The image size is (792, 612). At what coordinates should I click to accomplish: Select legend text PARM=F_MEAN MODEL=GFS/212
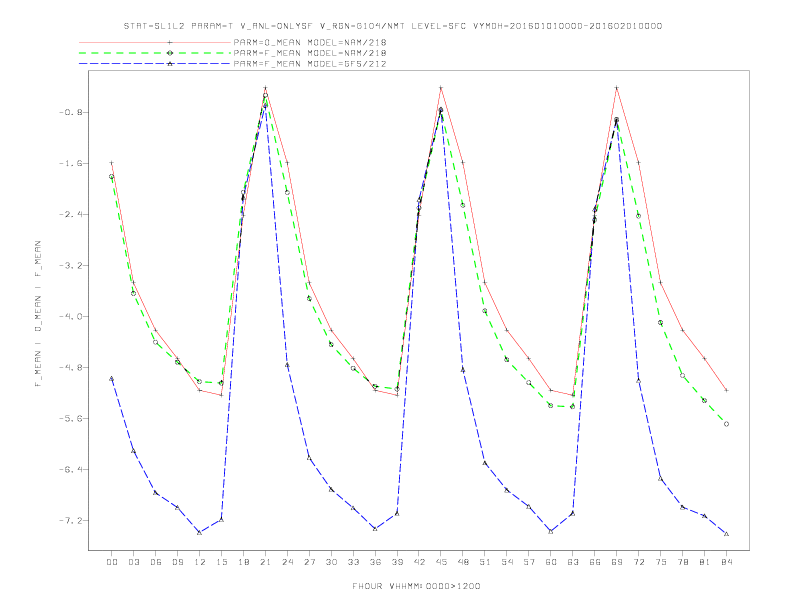pyautogui.click(x=310, y=64)
